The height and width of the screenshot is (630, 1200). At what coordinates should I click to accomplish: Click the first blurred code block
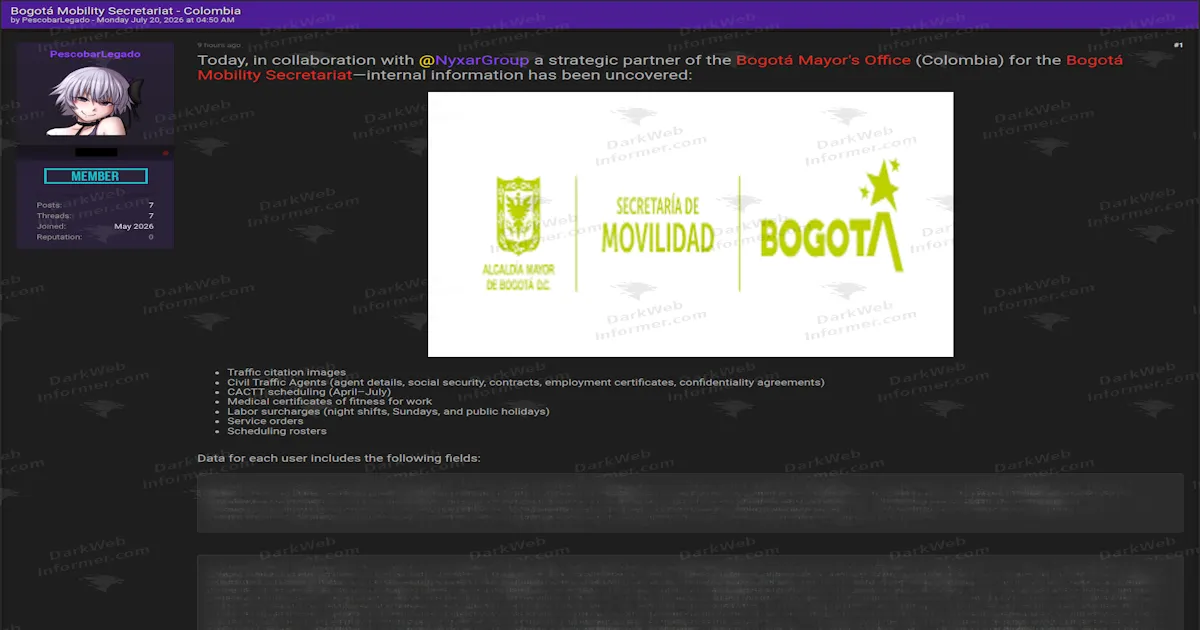[689, 503]
